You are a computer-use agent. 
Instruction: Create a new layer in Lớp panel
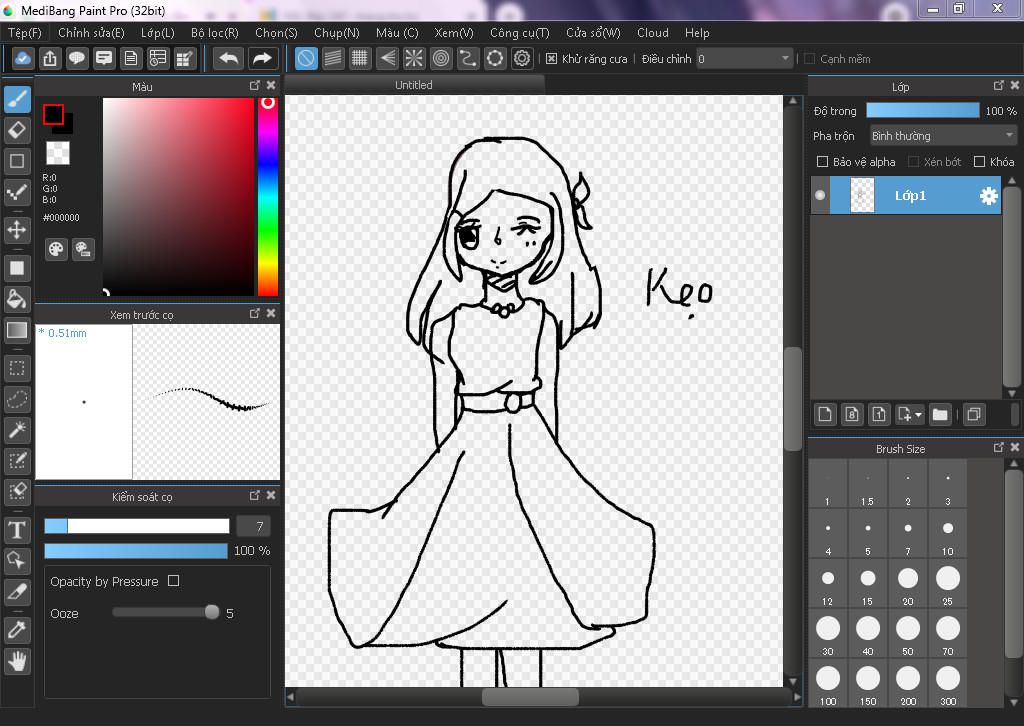click(825, 415)
